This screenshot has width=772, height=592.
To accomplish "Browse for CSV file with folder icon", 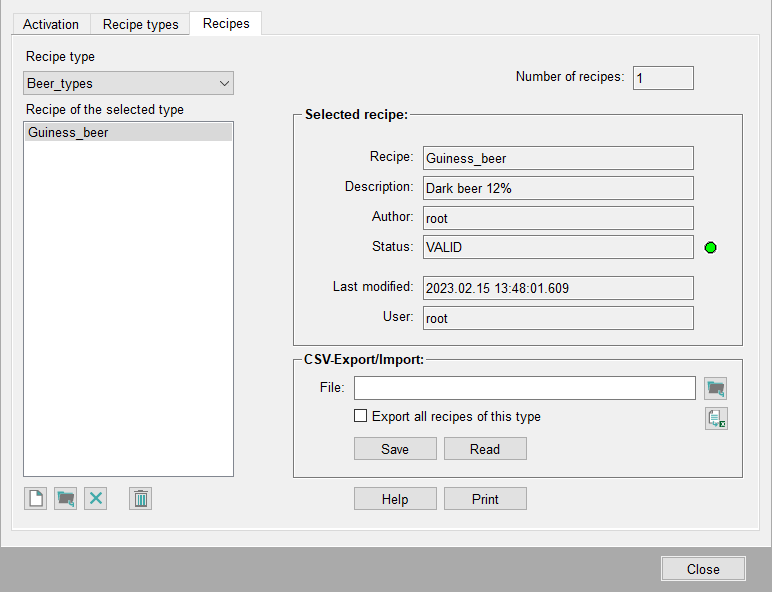I will coord(715,388).
